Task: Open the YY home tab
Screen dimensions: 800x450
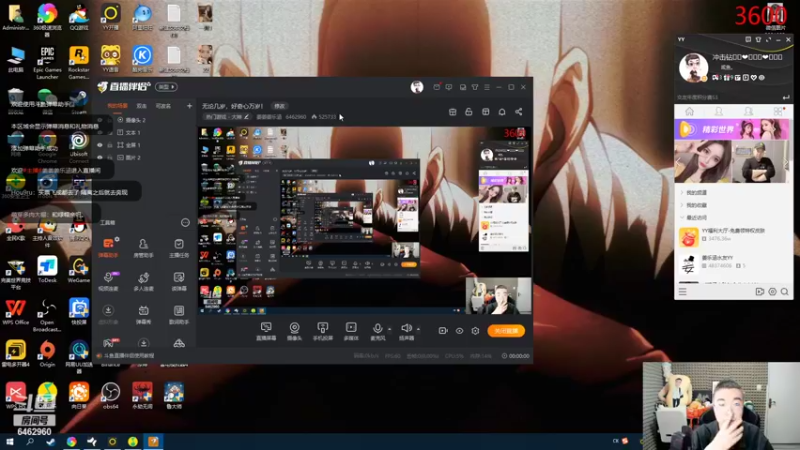Action: [689, 111]
